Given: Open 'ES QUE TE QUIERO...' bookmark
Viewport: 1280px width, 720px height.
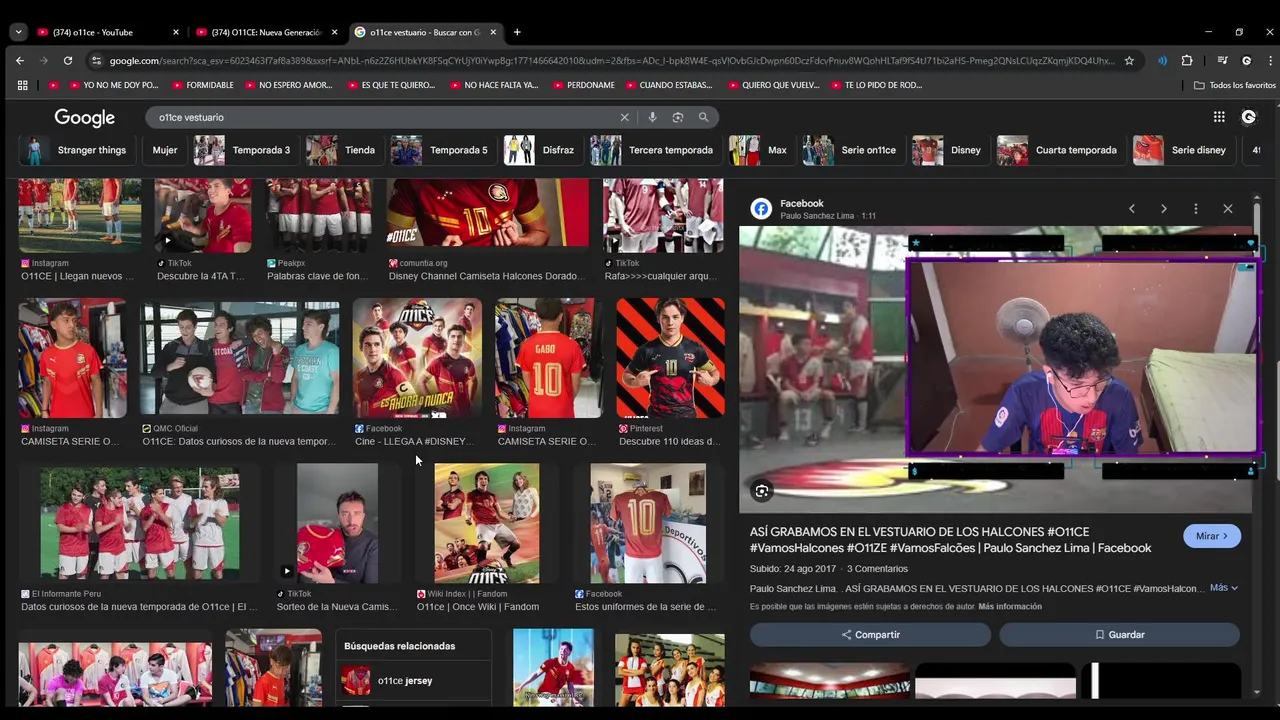Looking at the screenshot, I should 391,85.
